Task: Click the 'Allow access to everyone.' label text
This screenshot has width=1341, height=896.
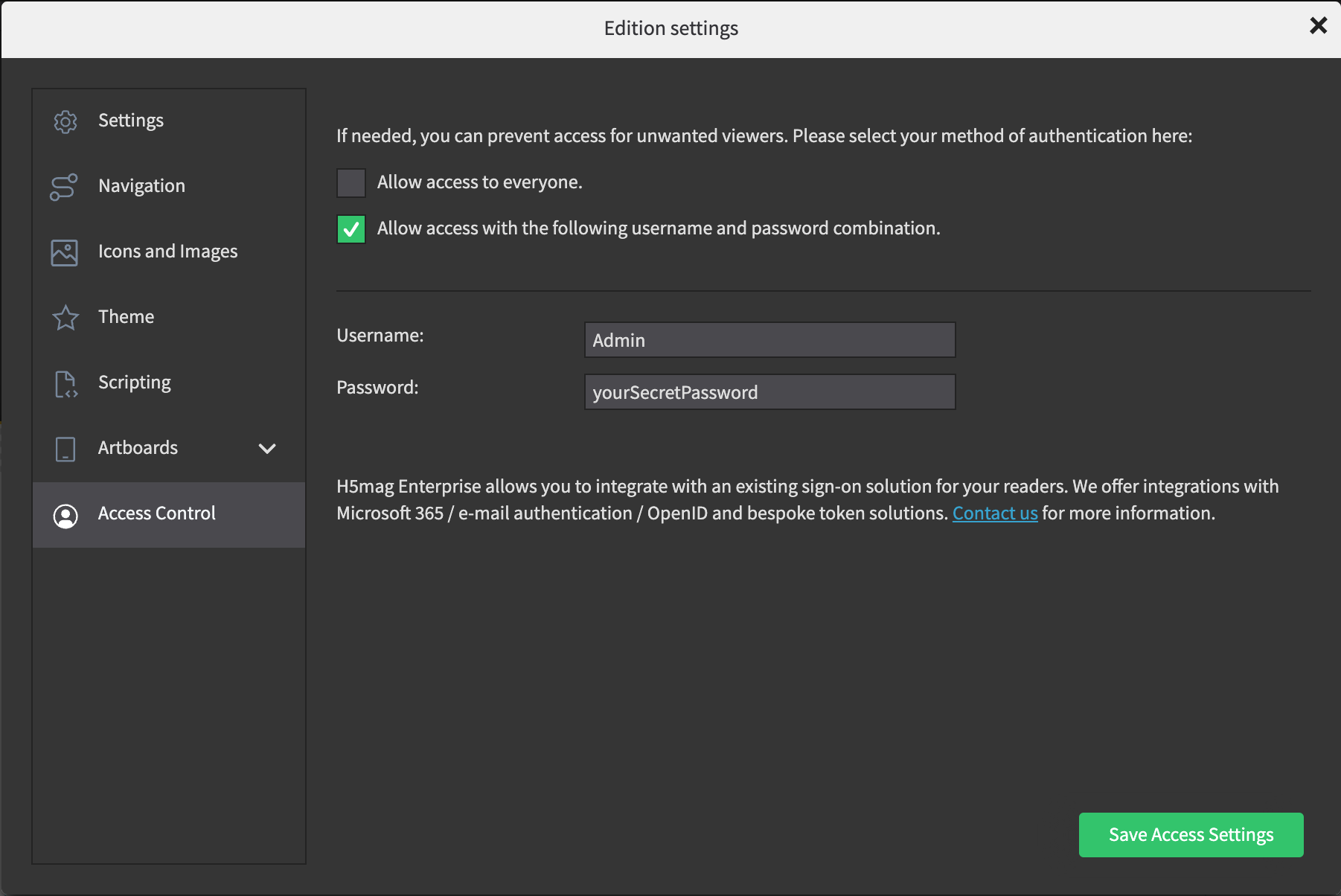Action: [479, 182]
